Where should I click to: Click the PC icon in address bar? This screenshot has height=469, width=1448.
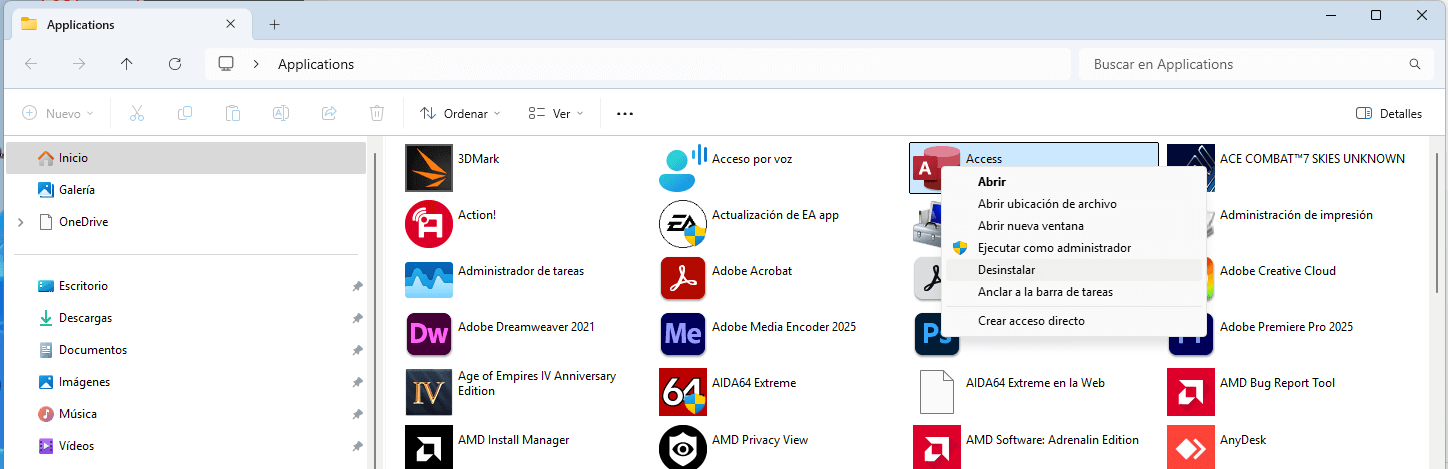[x=226, y=64]
